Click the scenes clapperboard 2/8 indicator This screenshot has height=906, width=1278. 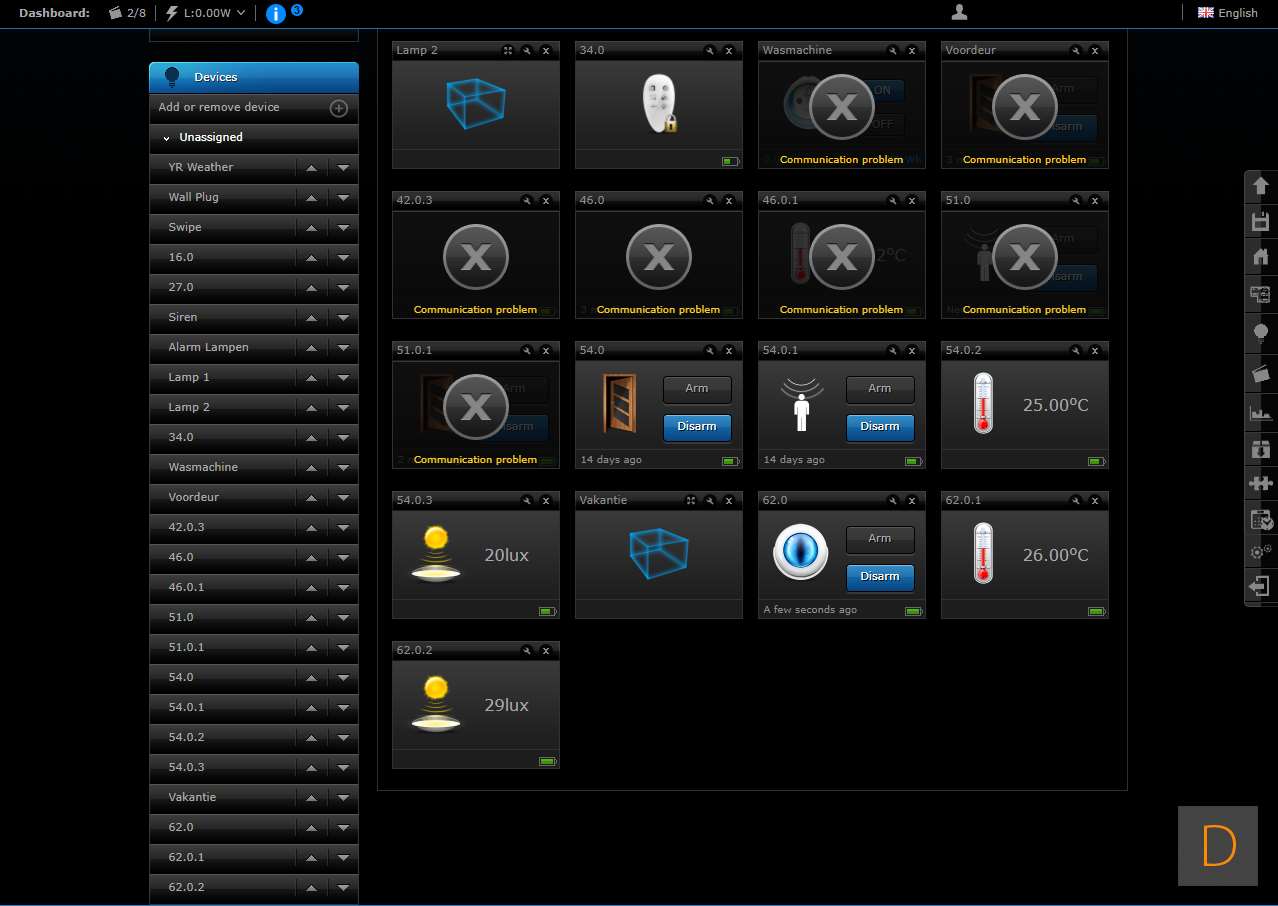[127, 13]
